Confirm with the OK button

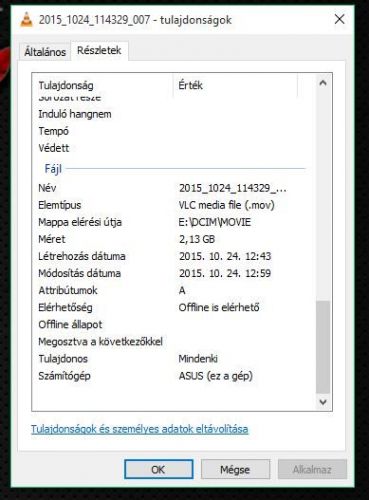point(159,469)
